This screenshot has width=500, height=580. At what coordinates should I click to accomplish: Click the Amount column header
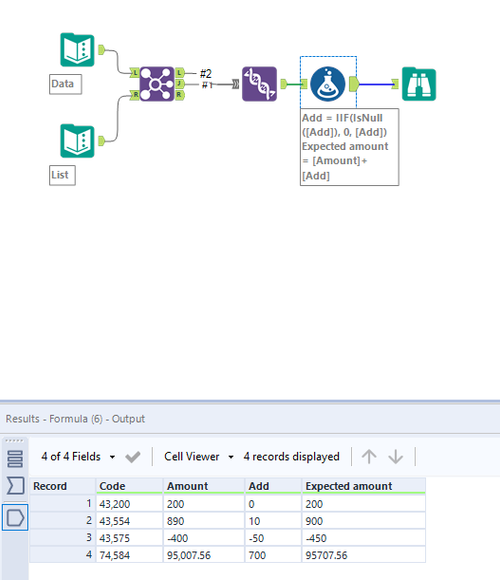click(x=204, y=486)
